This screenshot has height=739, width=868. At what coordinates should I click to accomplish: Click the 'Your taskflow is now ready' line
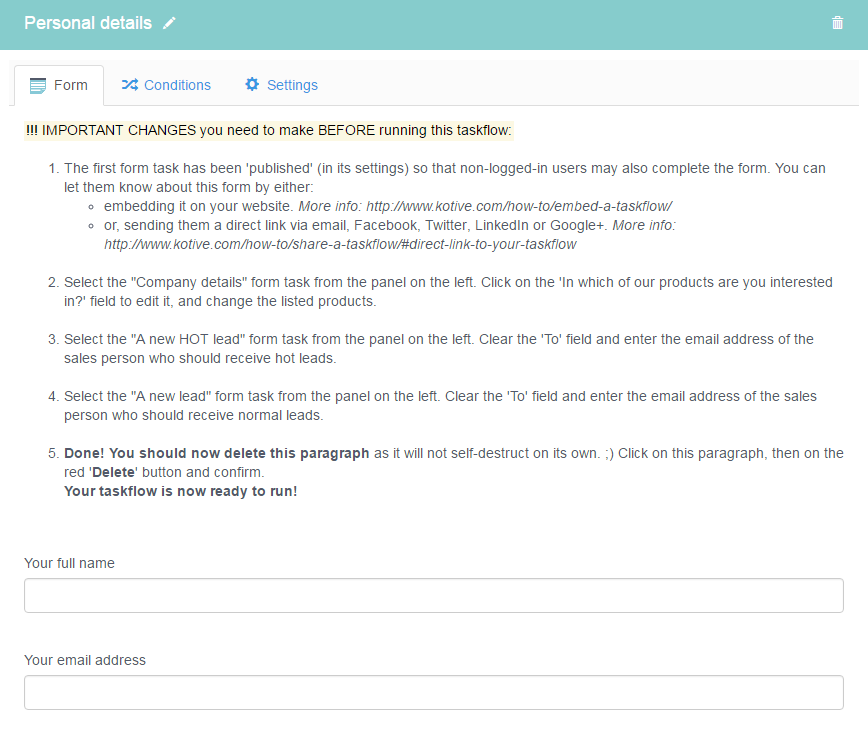180,492
